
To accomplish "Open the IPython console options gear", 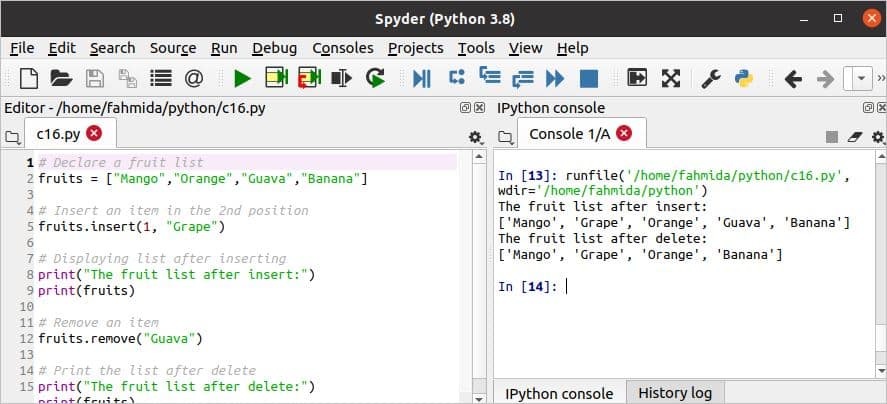I will click(x=878, y=137).
